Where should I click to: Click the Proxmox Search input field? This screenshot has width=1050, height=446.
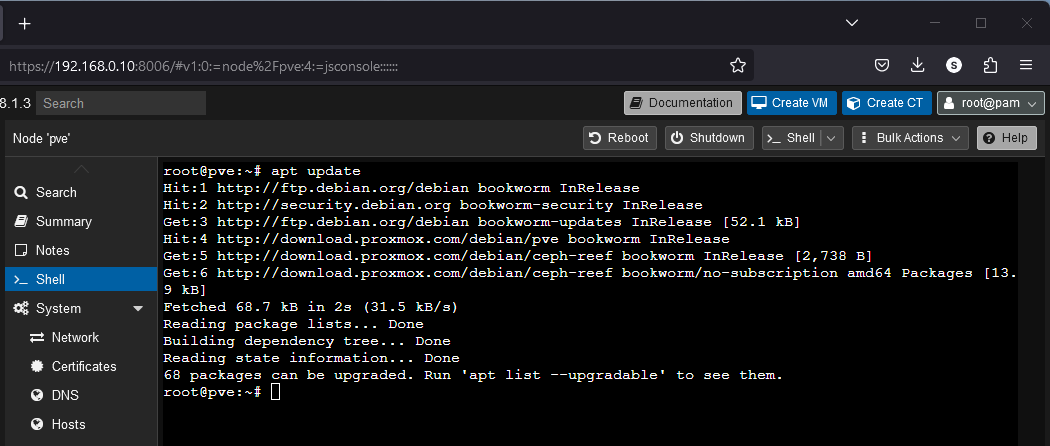pos(121,103)
